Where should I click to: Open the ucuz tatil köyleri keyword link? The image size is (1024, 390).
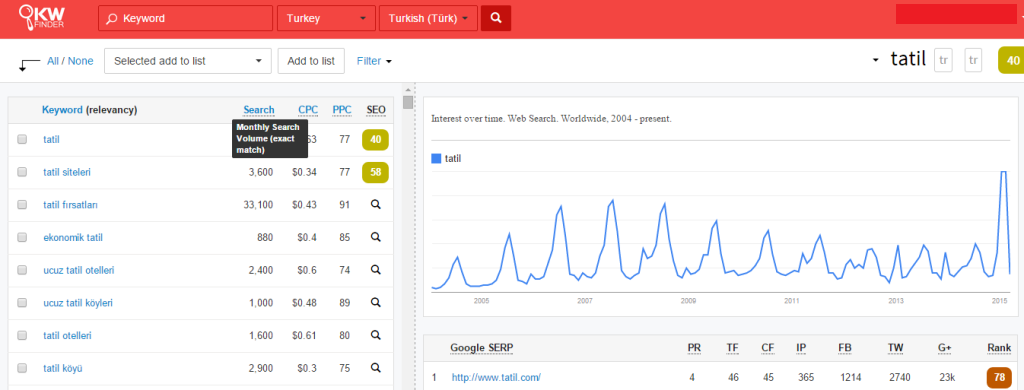click(78, 302)
